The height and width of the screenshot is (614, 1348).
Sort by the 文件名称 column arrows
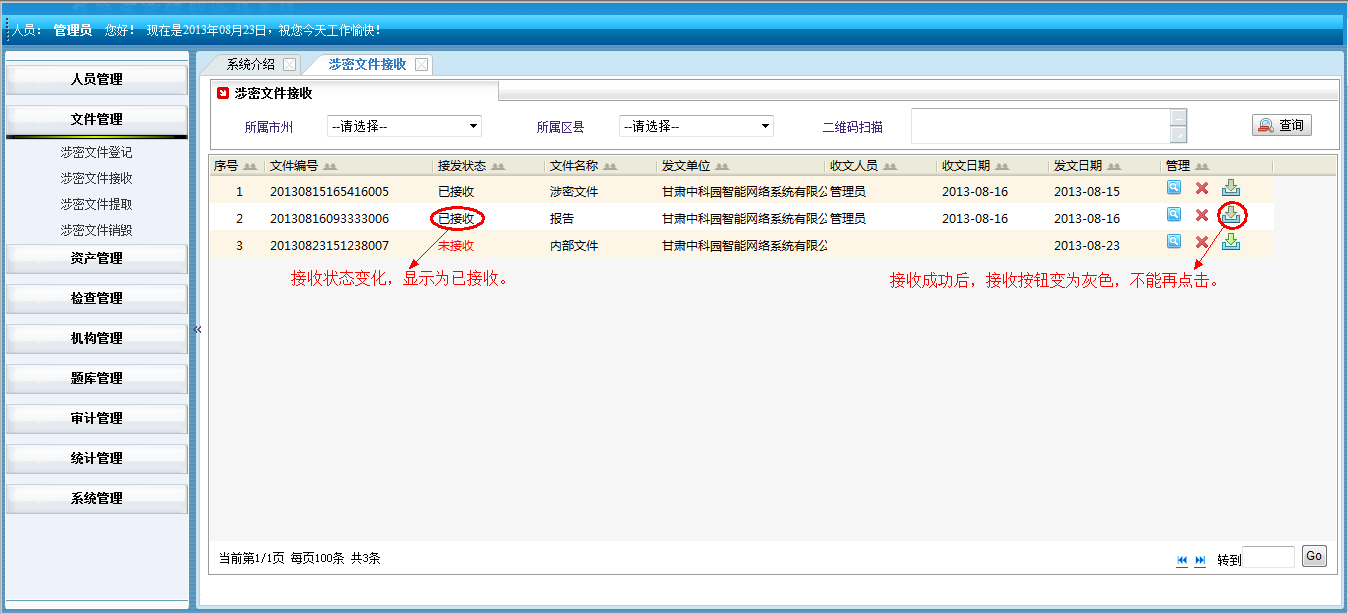point(610,167)
